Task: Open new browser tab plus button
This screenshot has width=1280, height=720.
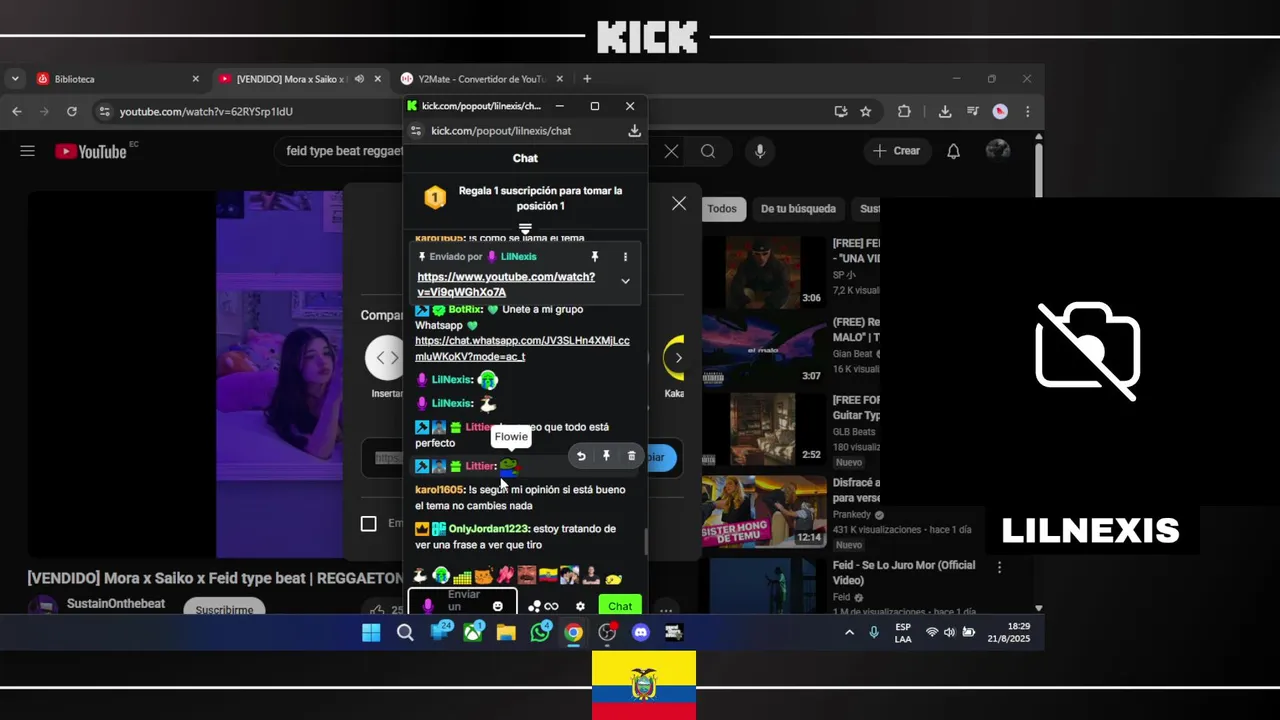Action: pyautogui.click(x=587, y=79)
